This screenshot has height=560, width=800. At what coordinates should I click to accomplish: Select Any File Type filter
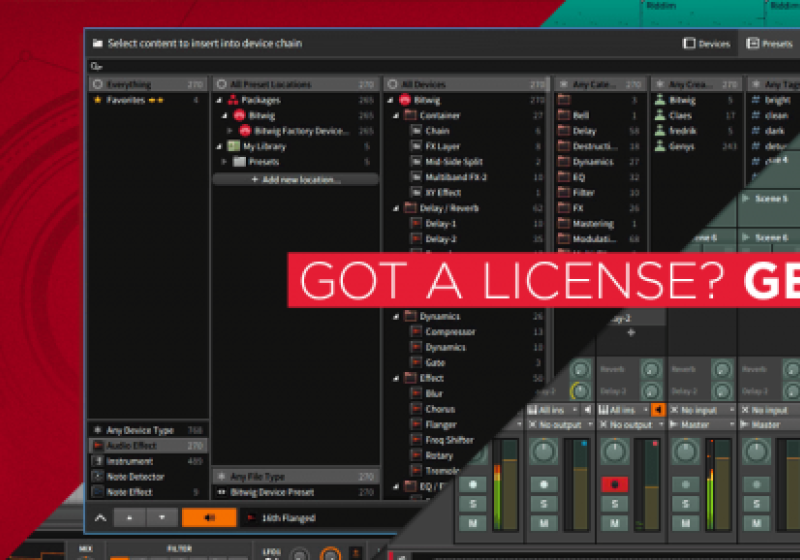coord(295,477)
